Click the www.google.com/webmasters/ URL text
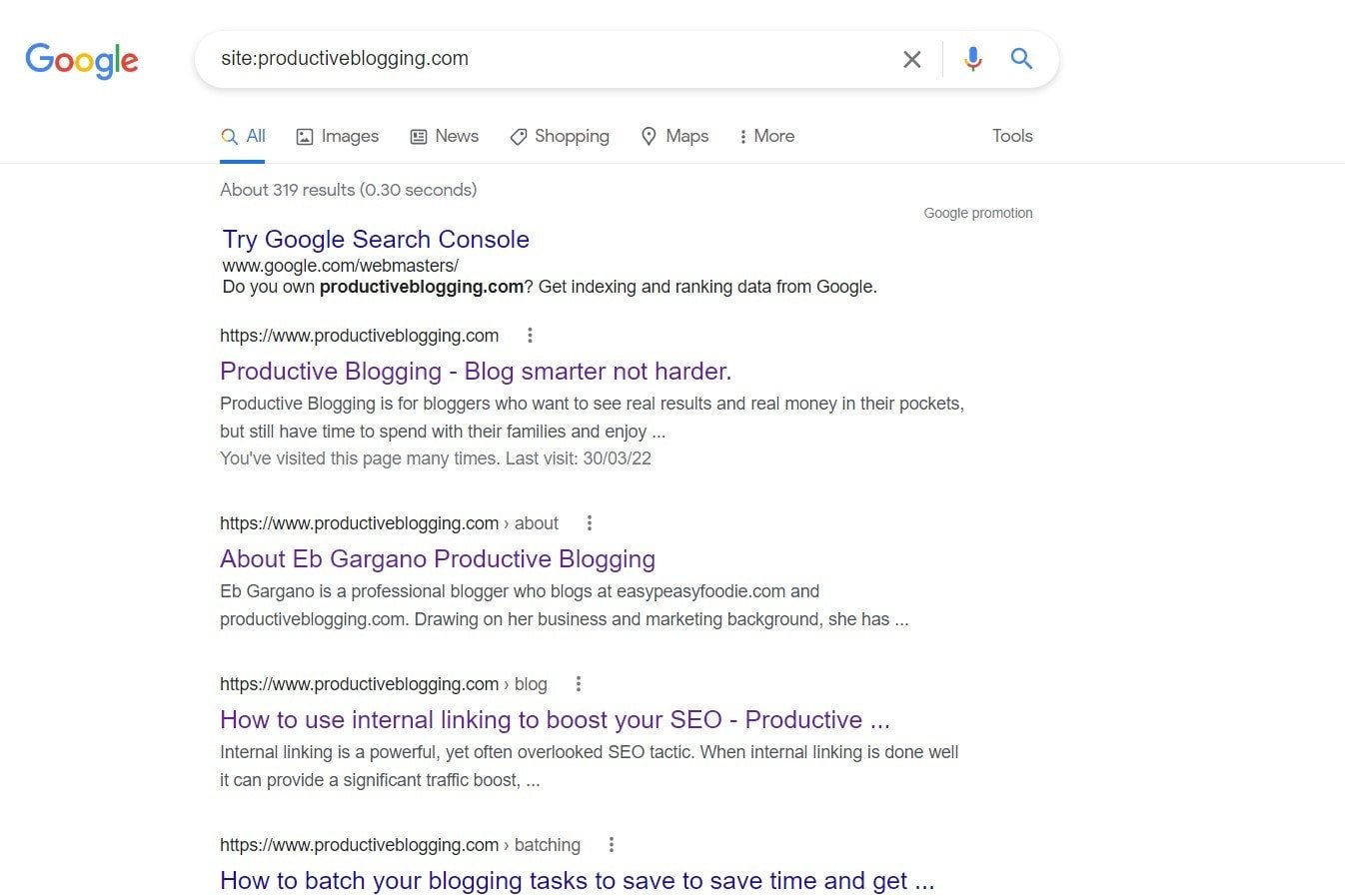 tap(341, 266)
